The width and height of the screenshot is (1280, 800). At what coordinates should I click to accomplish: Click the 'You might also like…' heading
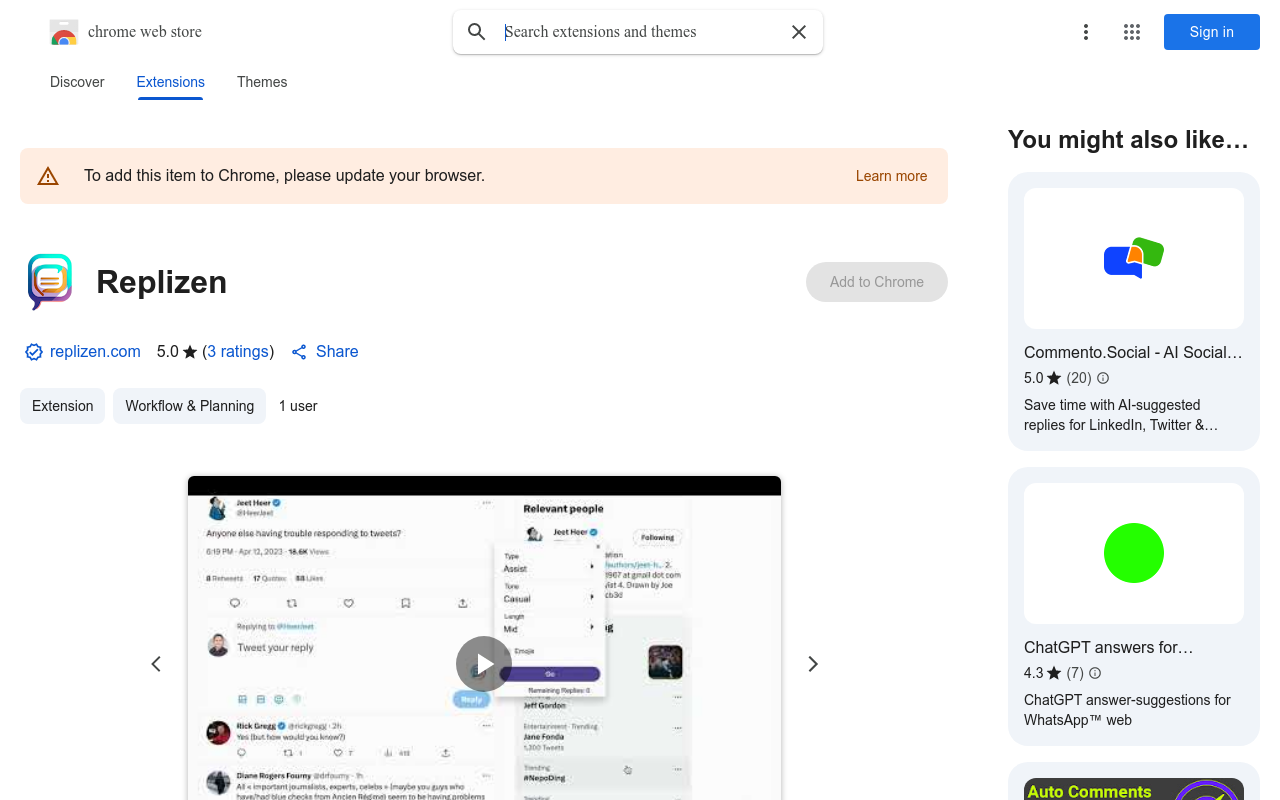pyautogui.click(x=1128, y=140)
